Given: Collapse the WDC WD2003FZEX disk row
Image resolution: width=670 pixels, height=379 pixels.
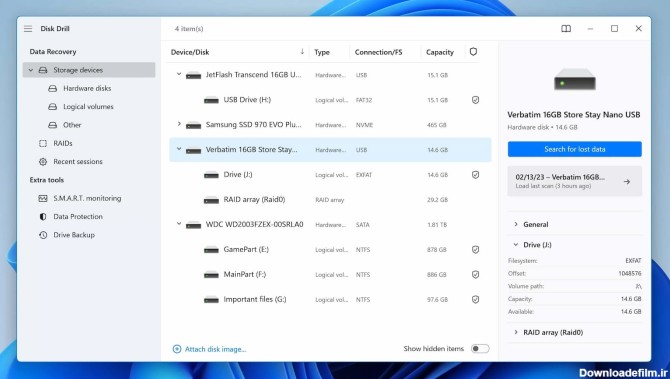Looking at the screenshot, I should tap(179, 223).
